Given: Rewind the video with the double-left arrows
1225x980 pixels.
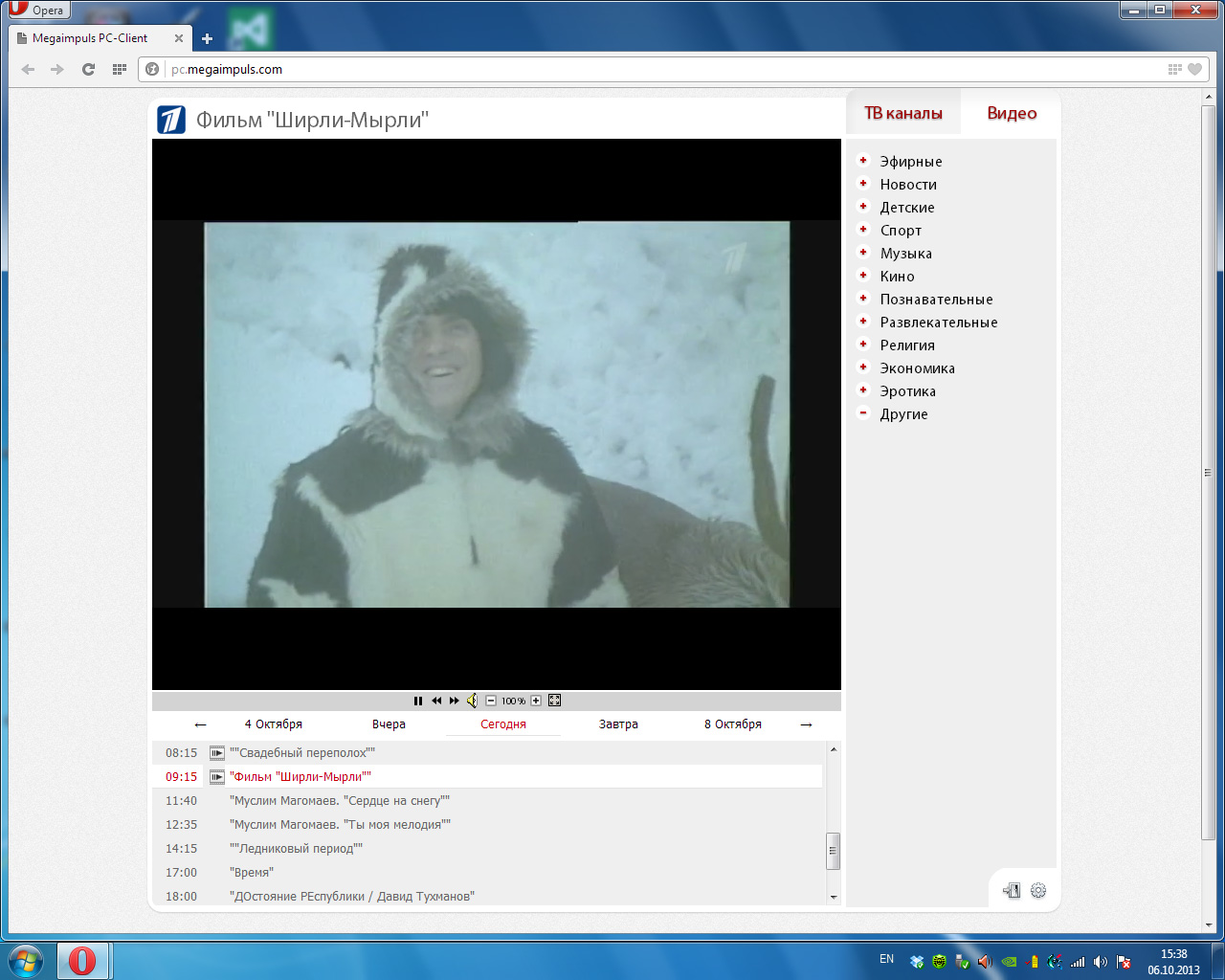Looking at the screenshot, I should click(x=436, y=701).
